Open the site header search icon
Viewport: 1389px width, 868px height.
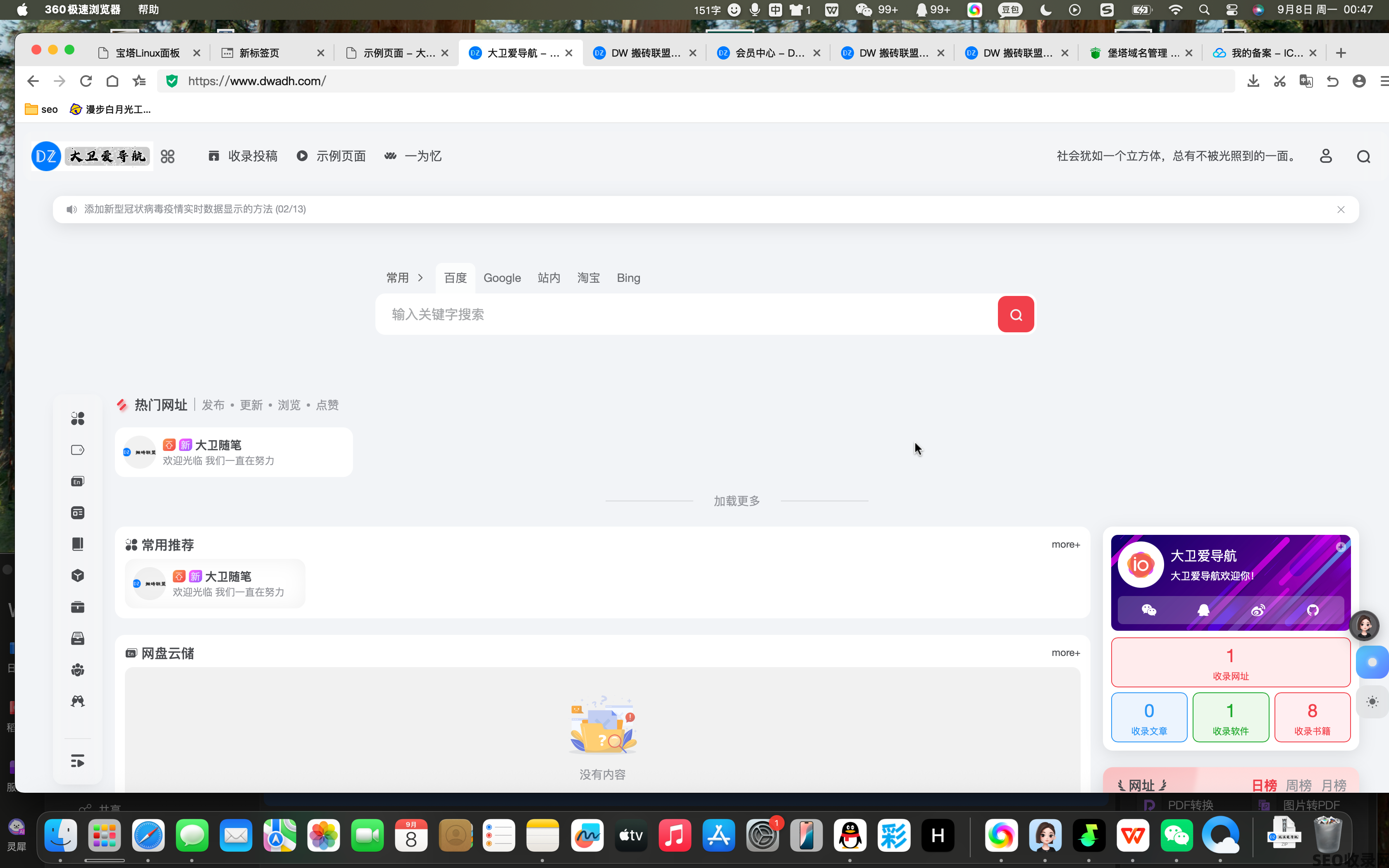pyautogui.click(x=1363, y=156)
